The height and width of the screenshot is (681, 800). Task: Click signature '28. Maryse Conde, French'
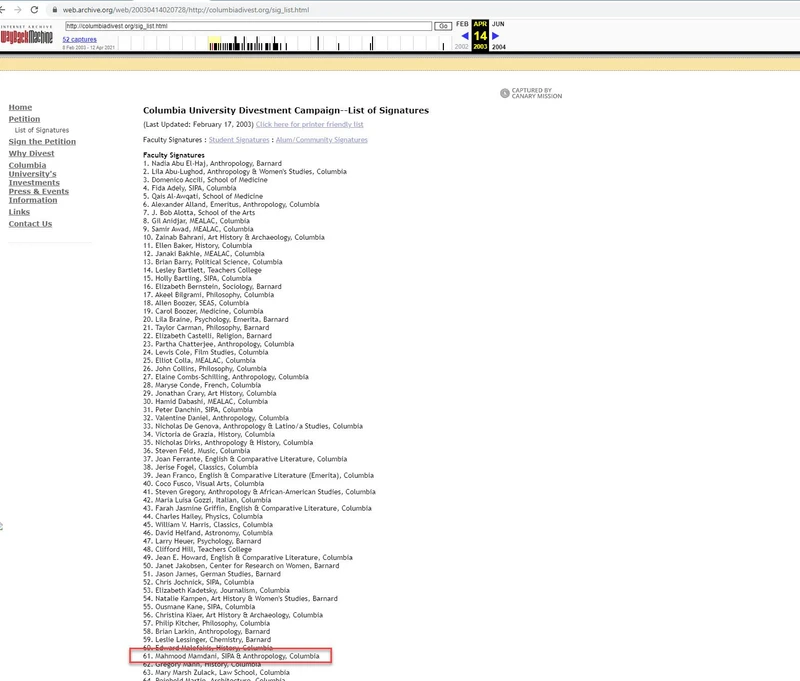point(202,385)
